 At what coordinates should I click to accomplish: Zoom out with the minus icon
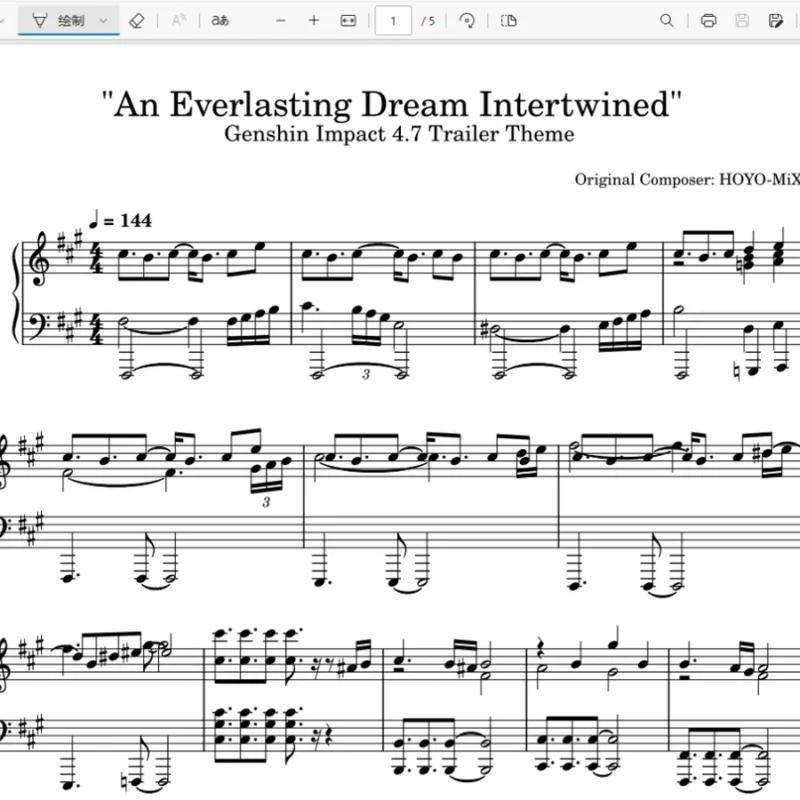pos(281,21)
